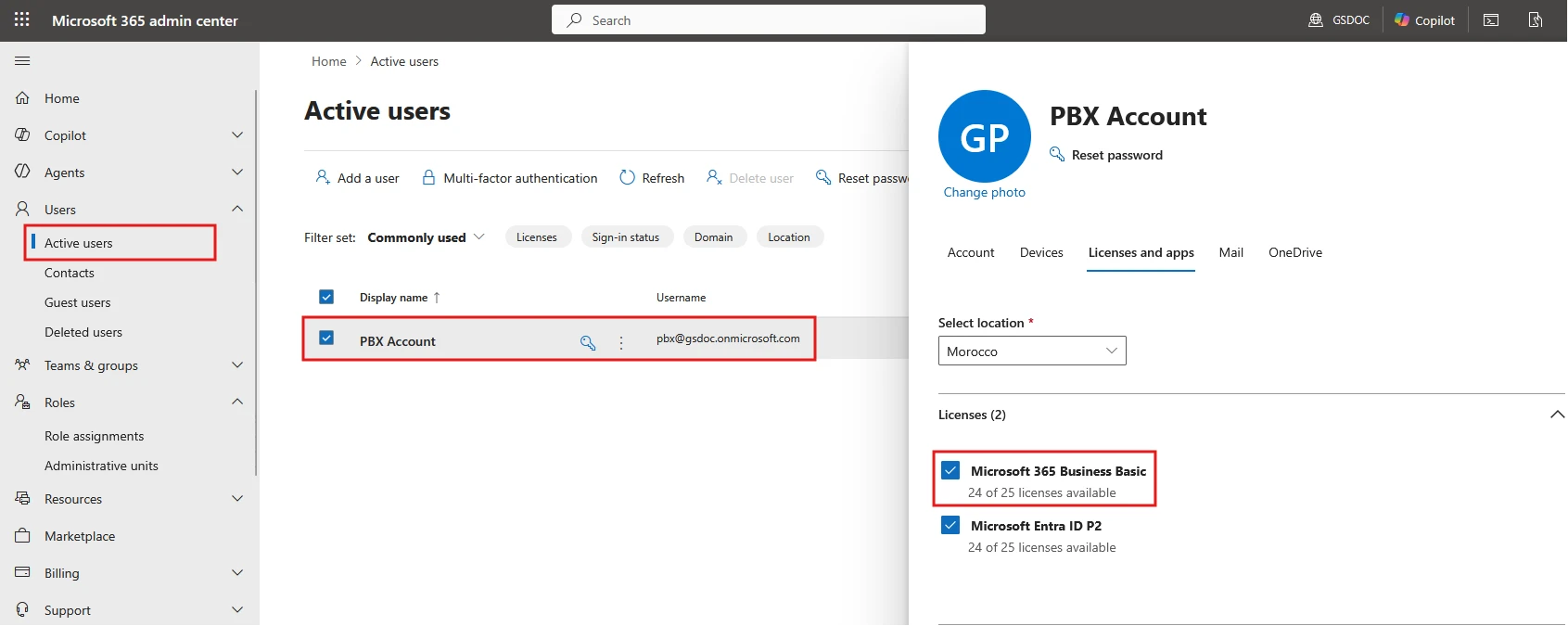The width and height of the screenshot is (1568, 626).
Task: Click the Display name sort arrow
Action: coord(437,298)
